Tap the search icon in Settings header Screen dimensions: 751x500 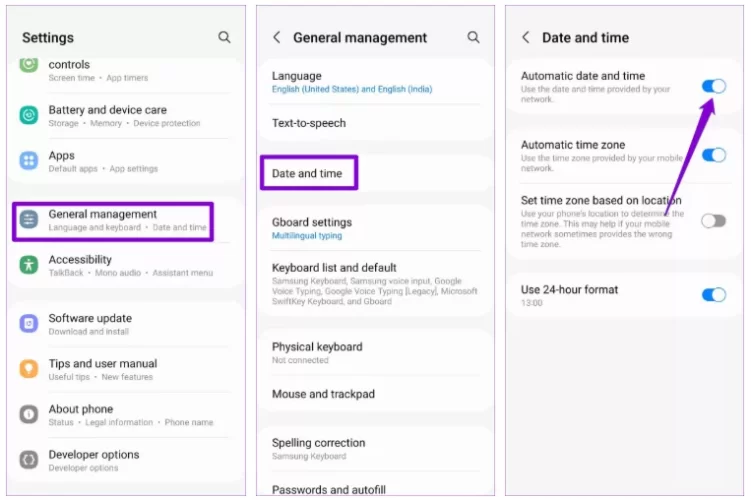click(x=224, y=37)
